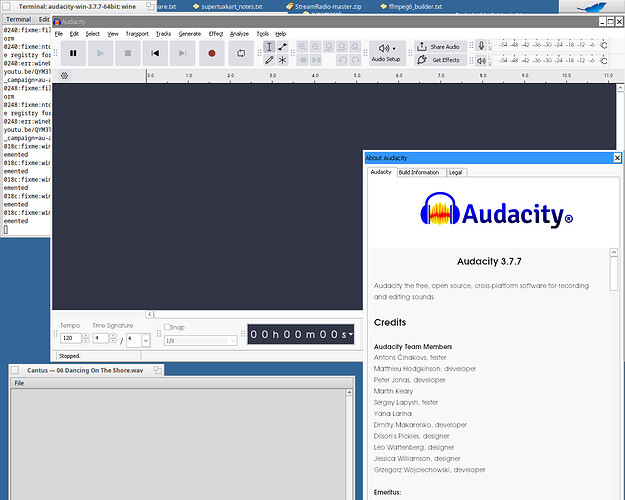Open the Audio Setup dropdown
Image resolution: width=625 pixels, height=500 pixels.
coord(387,53)
